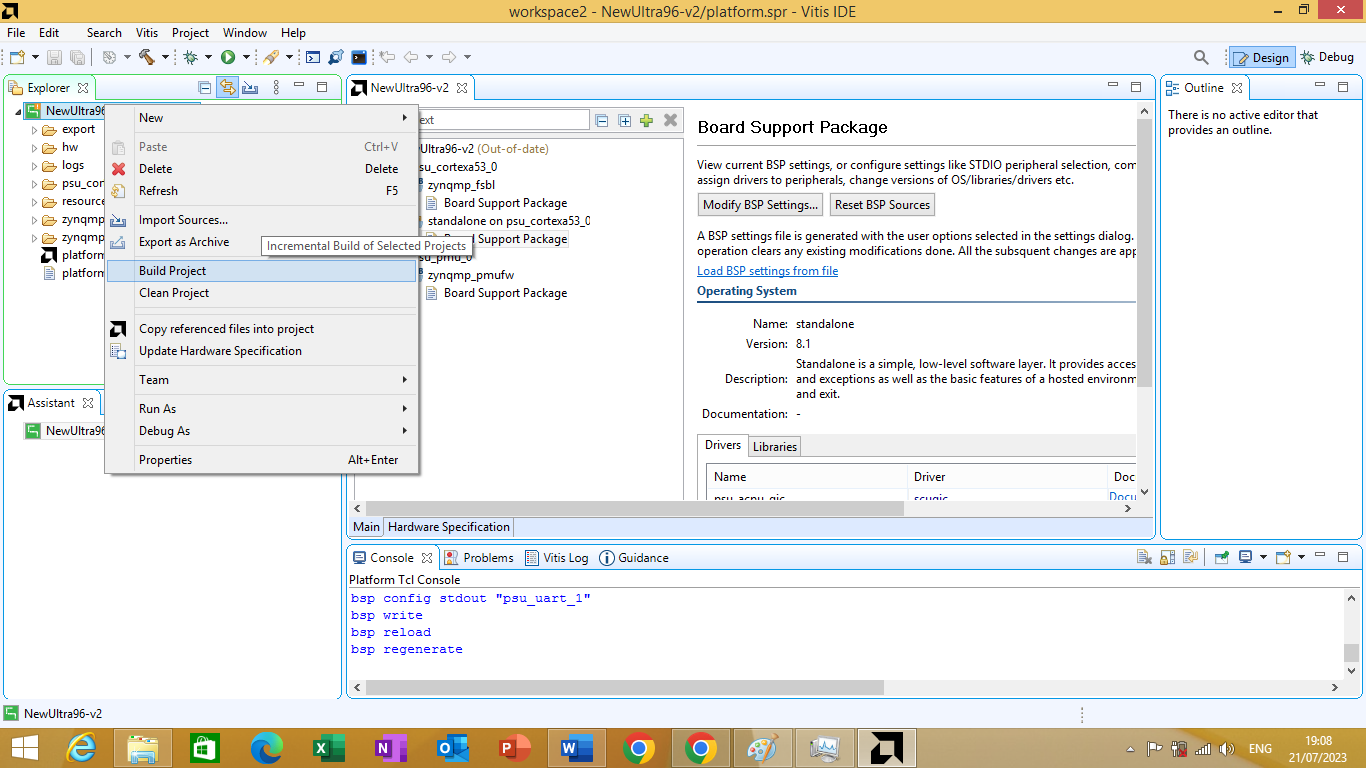Open the Guidance tab
Viewport: 1366px width, 768px height.
click(x=634, y=558)
